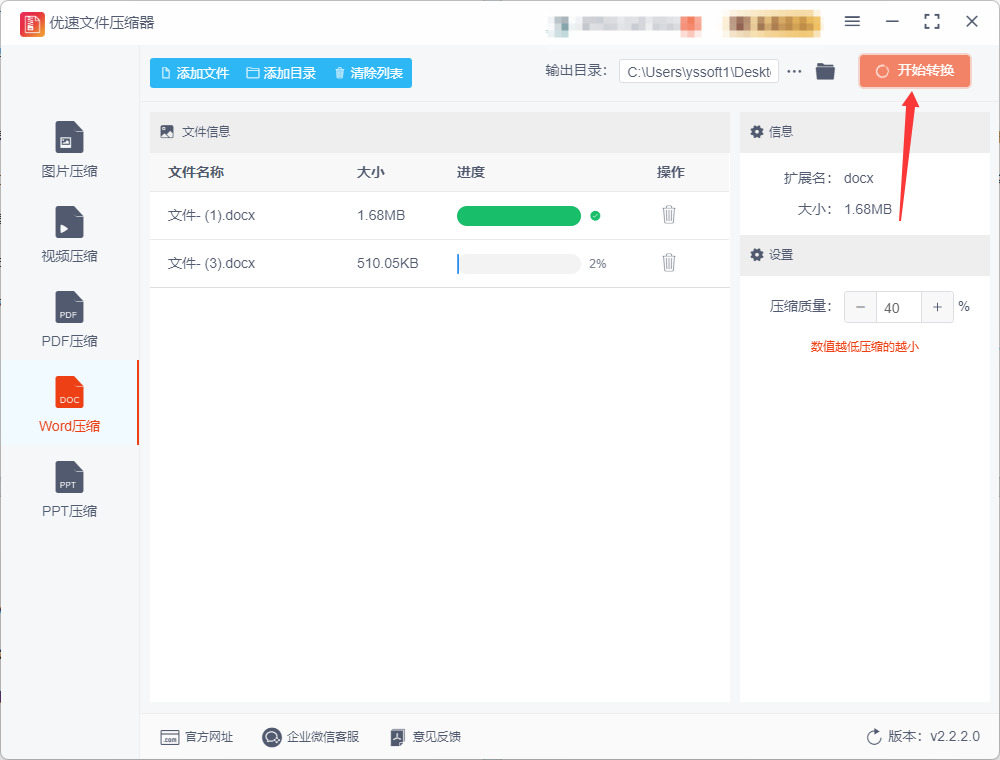Click the green completed progress bar
1000x760 pixels.
[518, 216]
